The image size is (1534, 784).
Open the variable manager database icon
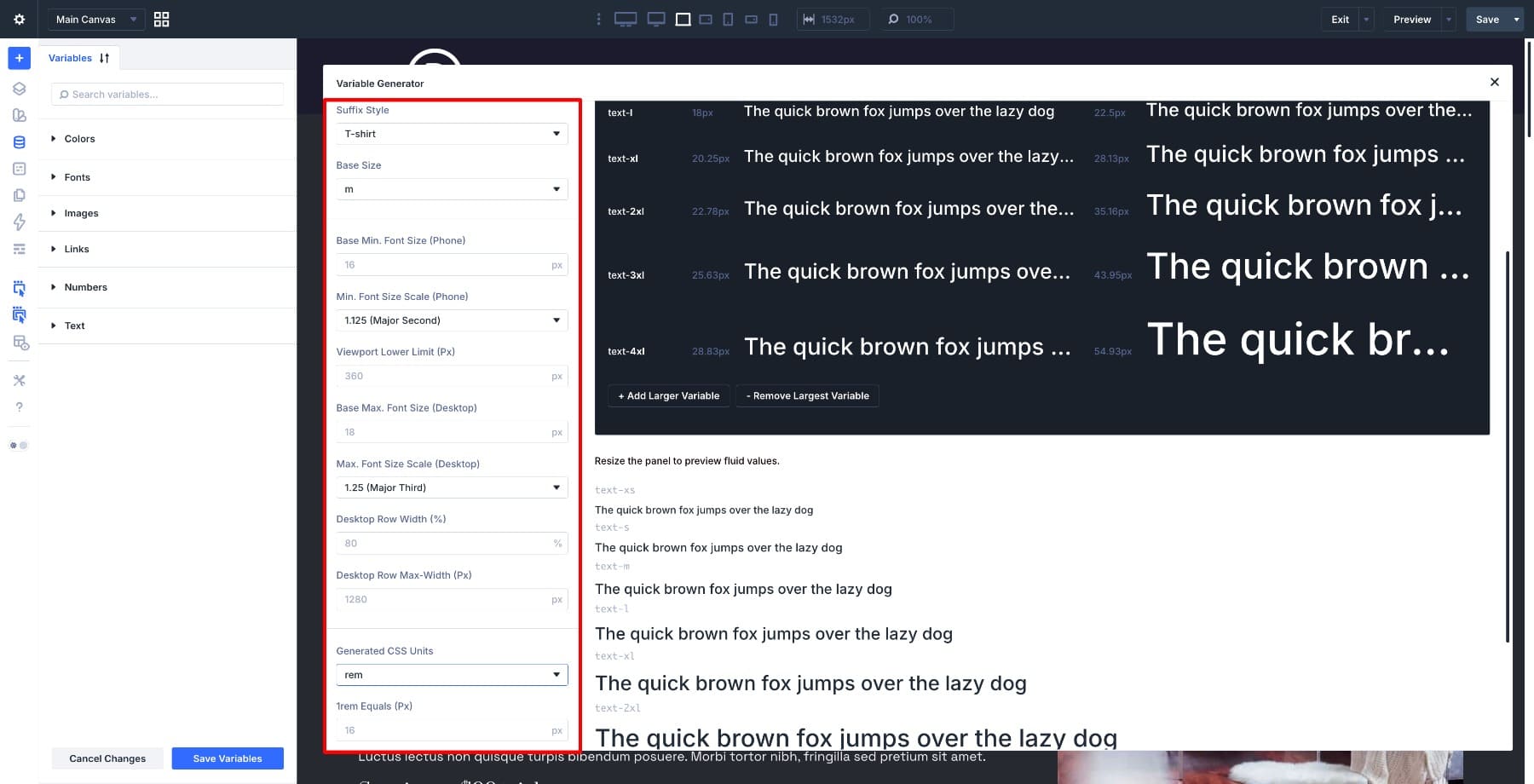point(19,142)
